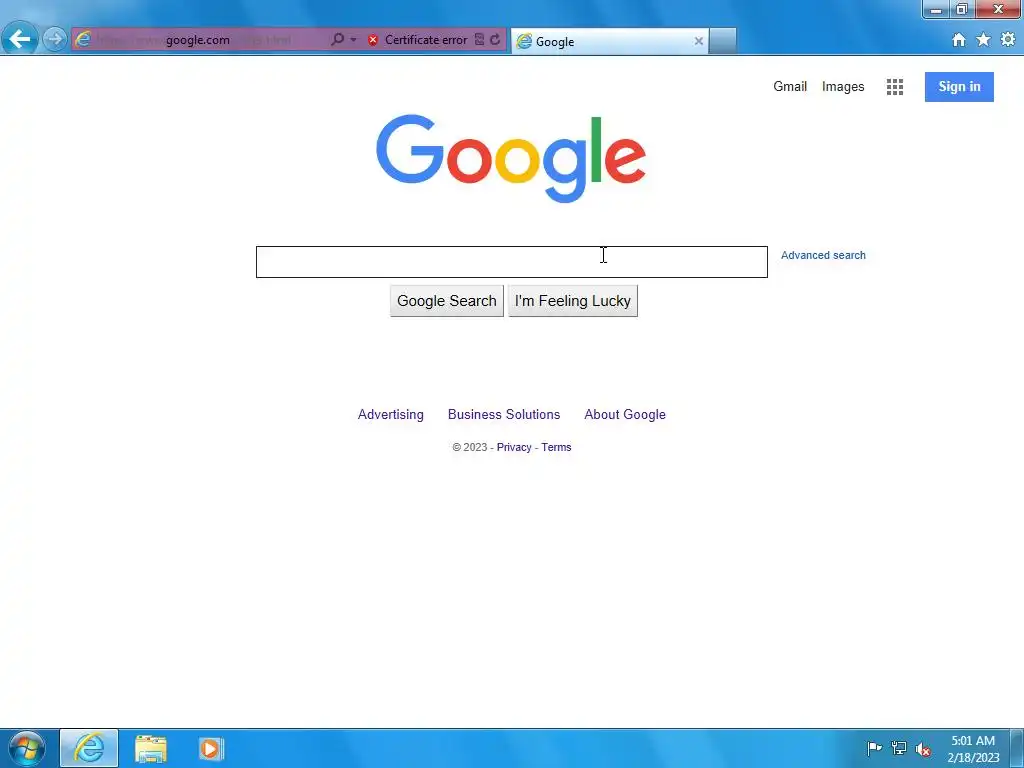Click the red Certificate error shield icon
1024x768 pixels.
[x=373, y=40]
